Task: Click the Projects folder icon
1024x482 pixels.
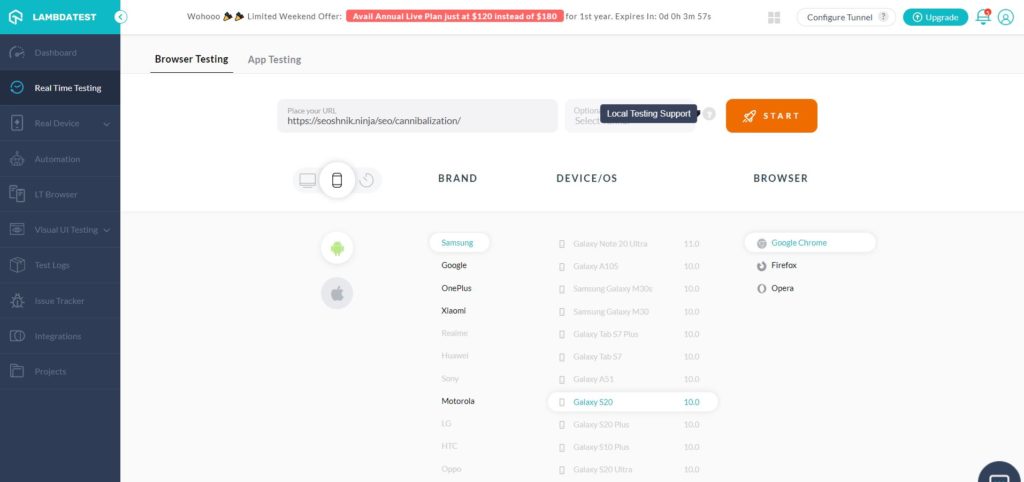Action: 17,372
